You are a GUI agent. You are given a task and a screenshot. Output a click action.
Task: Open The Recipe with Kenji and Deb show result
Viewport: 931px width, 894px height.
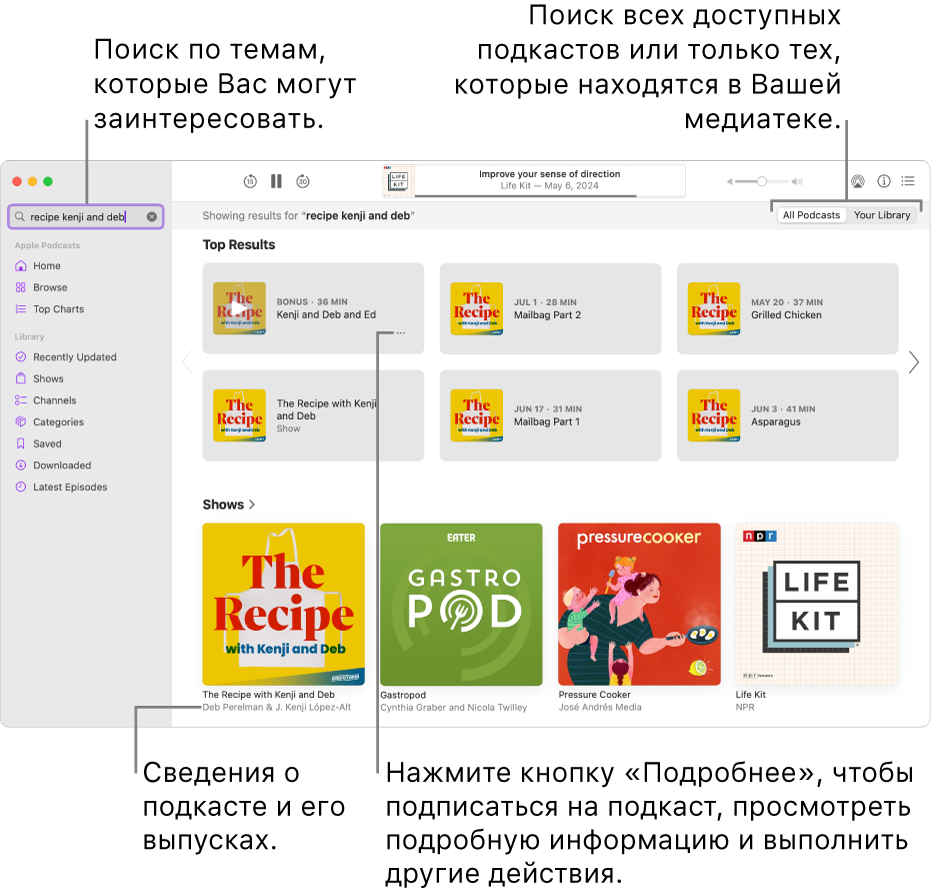click(313, 416)
